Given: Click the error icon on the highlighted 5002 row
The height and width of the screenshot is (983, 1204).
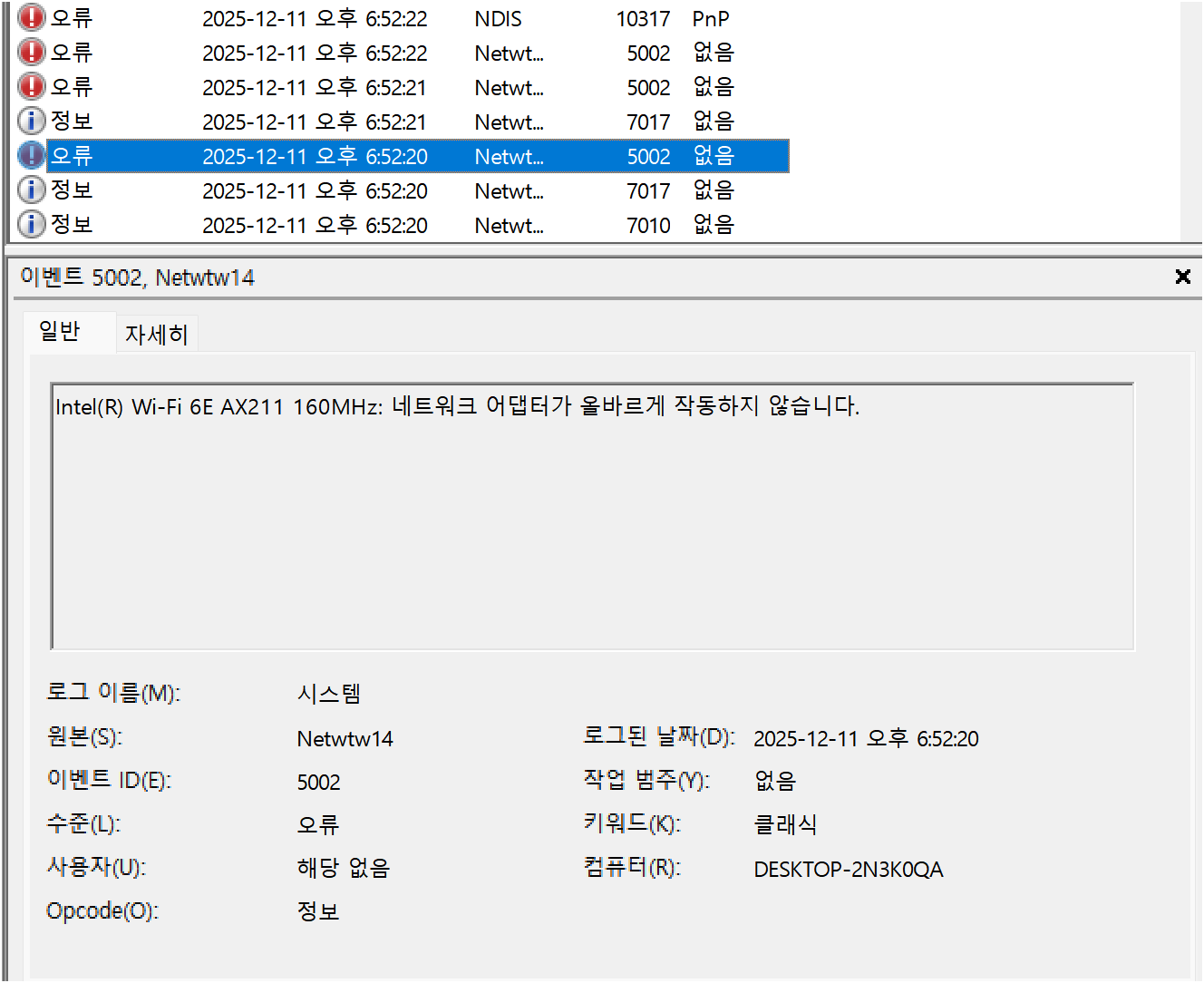Looking at the screenshot, I should pos(31,155).
